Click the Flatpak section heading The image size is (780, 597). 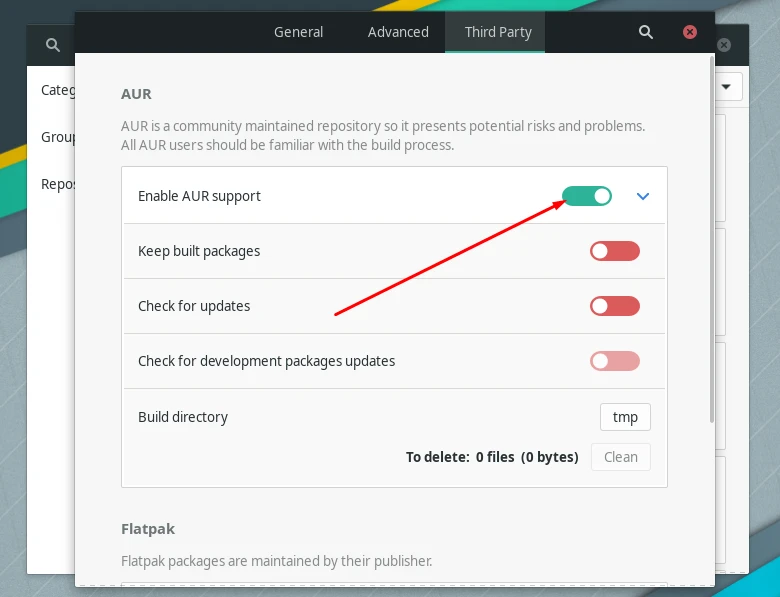pyautogui.click(x=148, y=529)
